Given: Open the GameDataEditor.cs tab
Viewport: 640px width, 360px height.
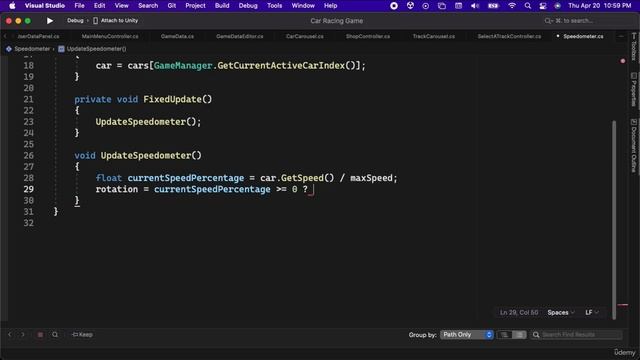Looking at the screenshot, I should tap(240, 36).
